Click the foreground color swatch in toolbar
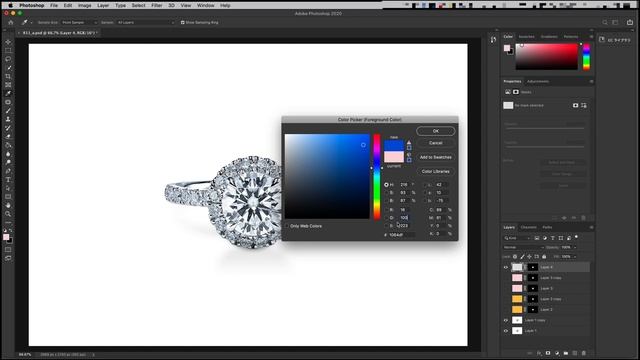Screen dimensions: 640x360 tap(6, 237)
